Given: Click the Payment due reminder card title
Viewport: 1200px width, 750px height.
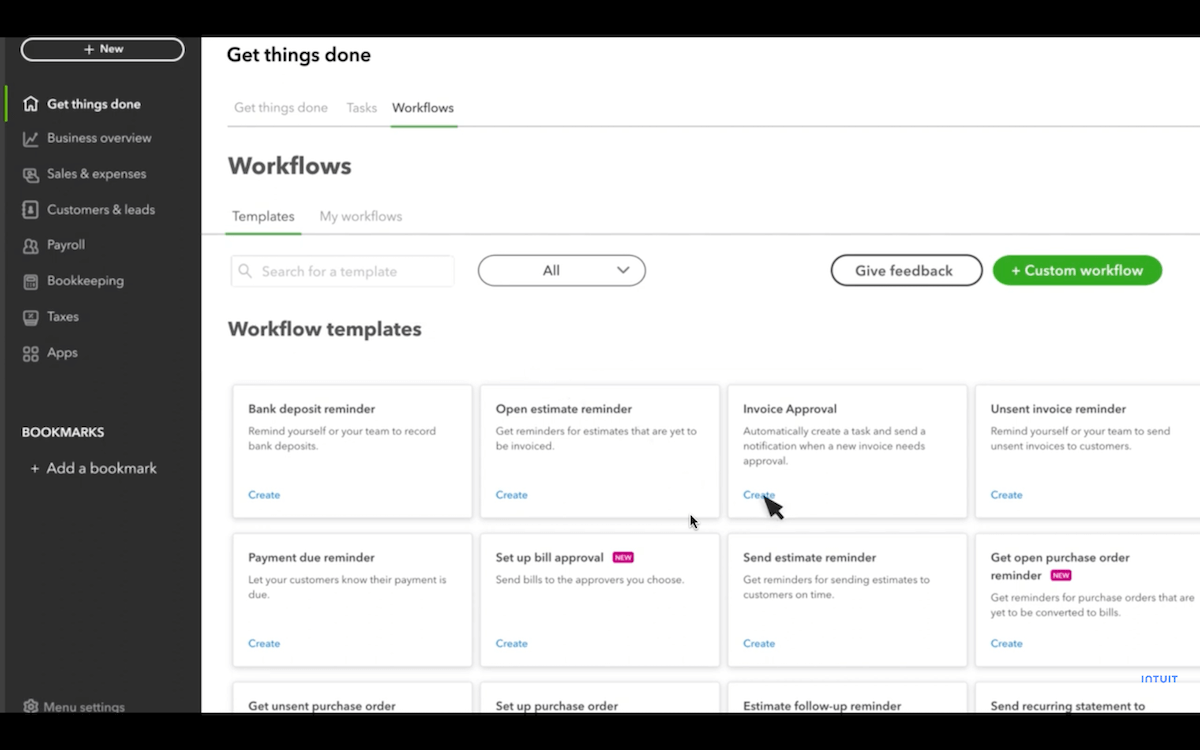Looking at the screenshot, I should [311, 558].
